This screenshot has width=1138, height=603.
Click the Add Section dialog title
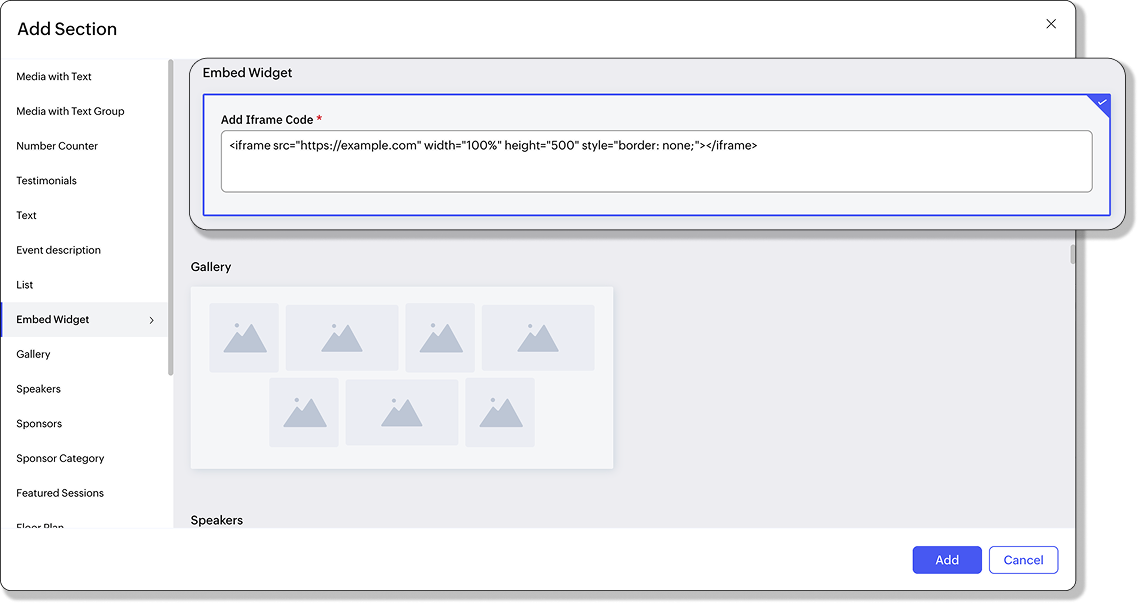tap(67, 29)
